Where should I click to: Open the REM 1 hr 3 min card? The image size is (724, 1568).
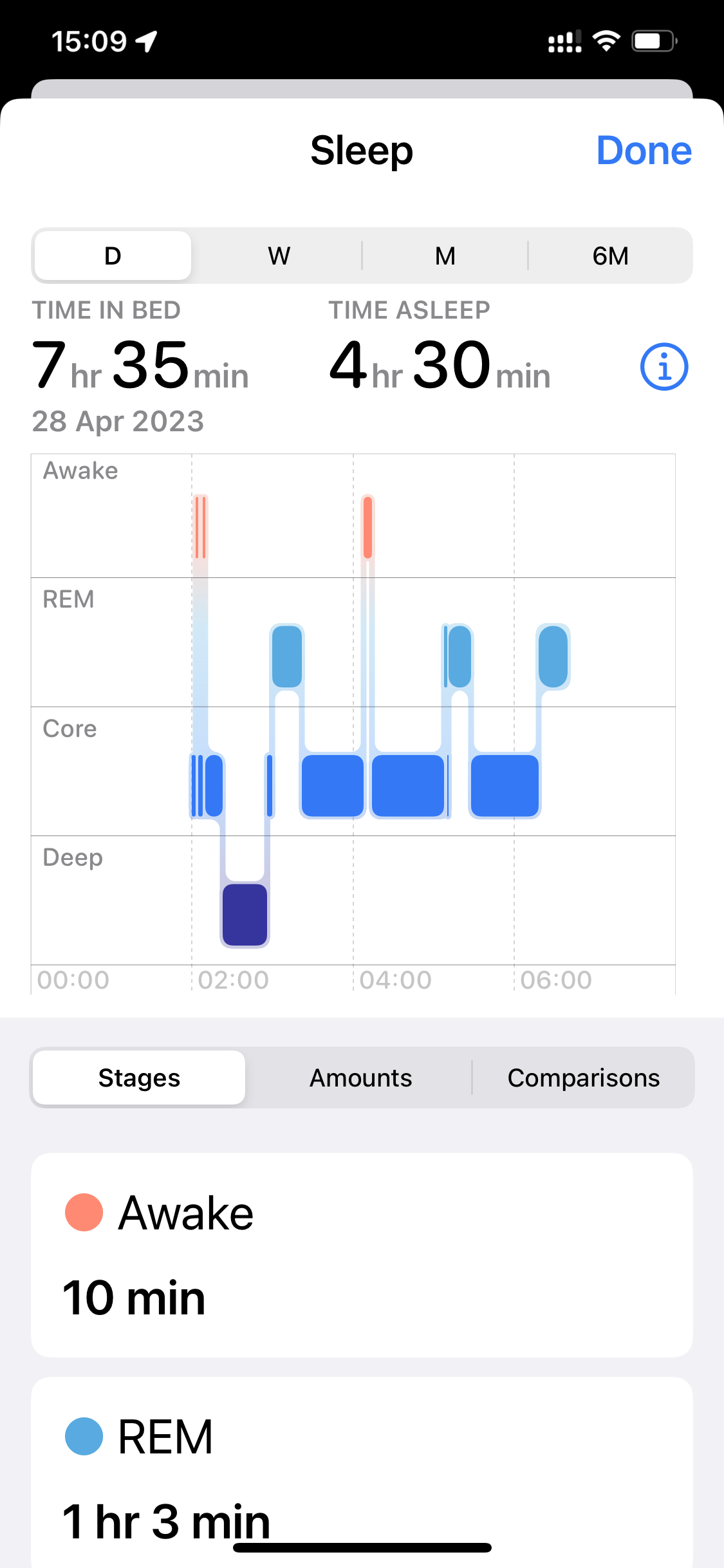362,1474
